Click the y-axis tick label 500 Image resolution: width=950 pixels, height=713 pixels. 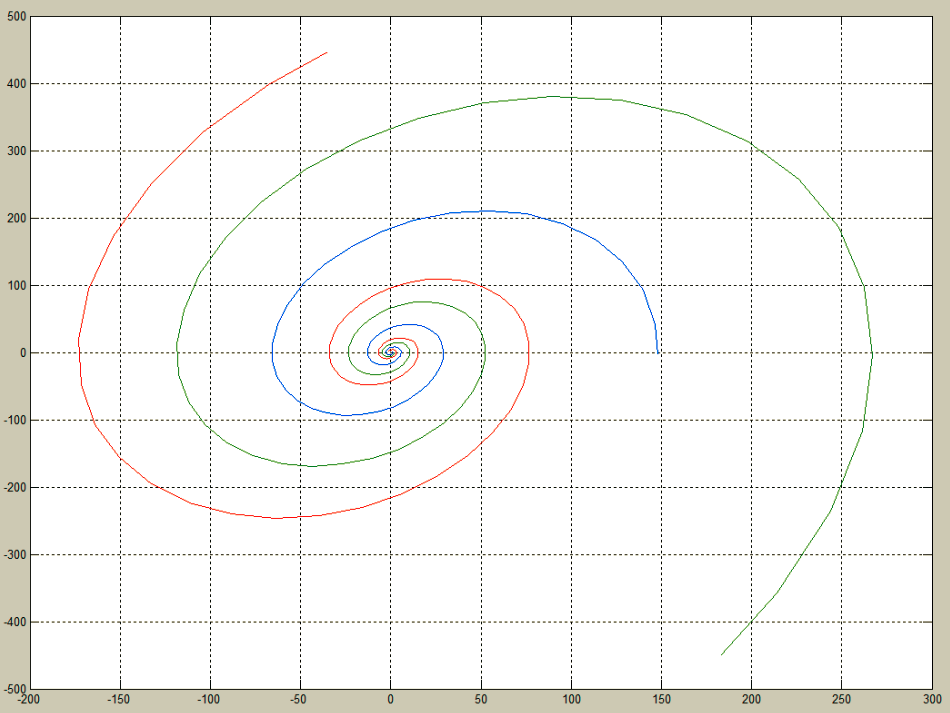(x=17, y=17)
